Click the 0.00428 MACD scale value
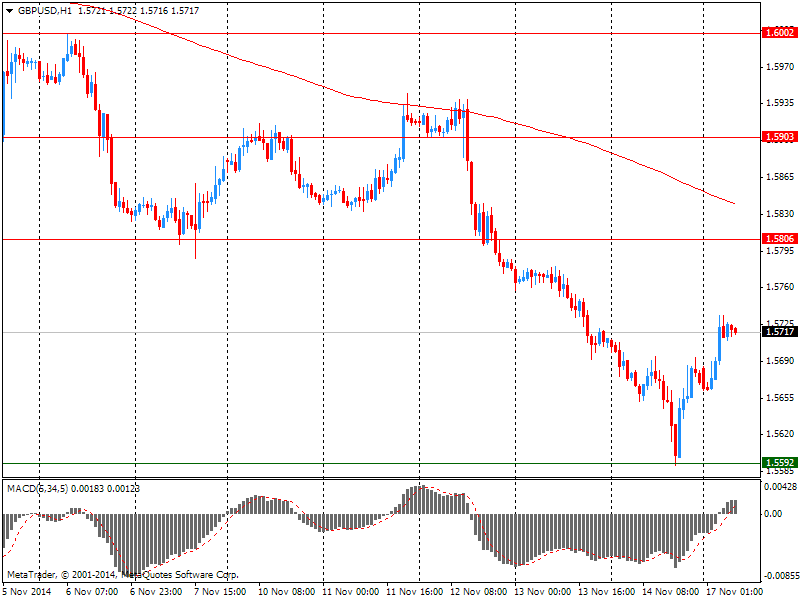The width and height of the screenshot is (800, 600). [780, 487]
